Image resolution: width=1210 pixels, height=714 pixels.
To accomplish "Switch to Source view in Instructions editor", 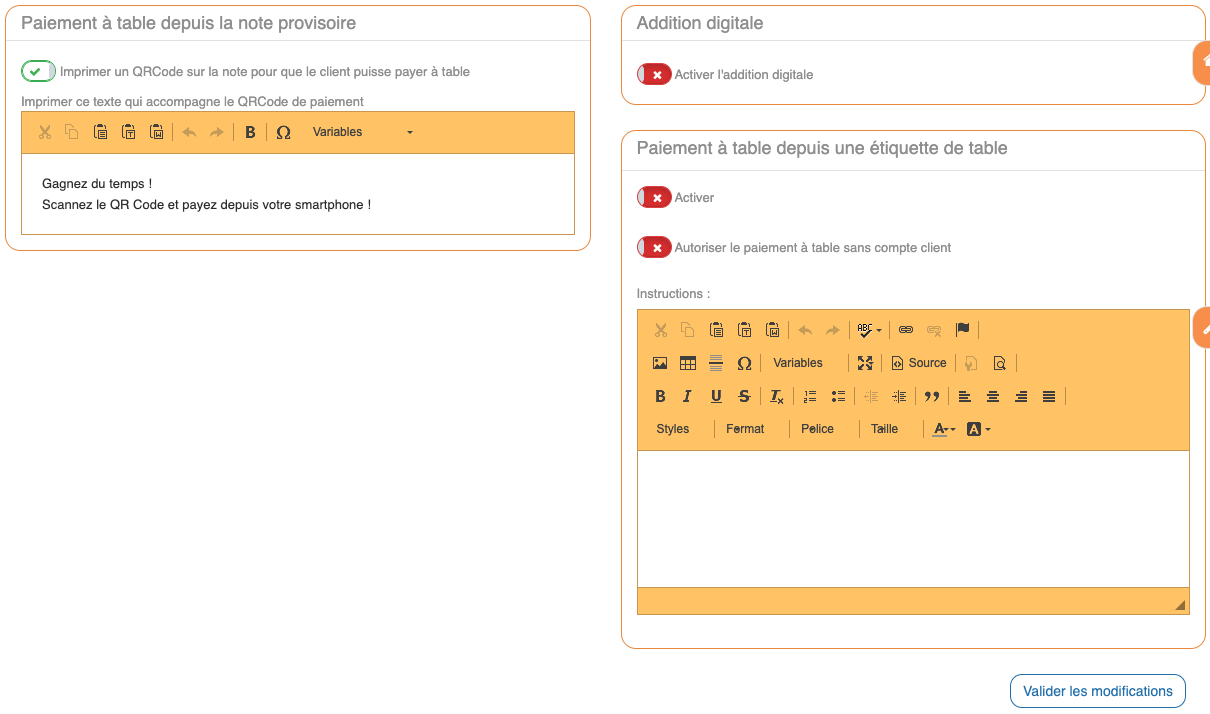I will 918,363.
